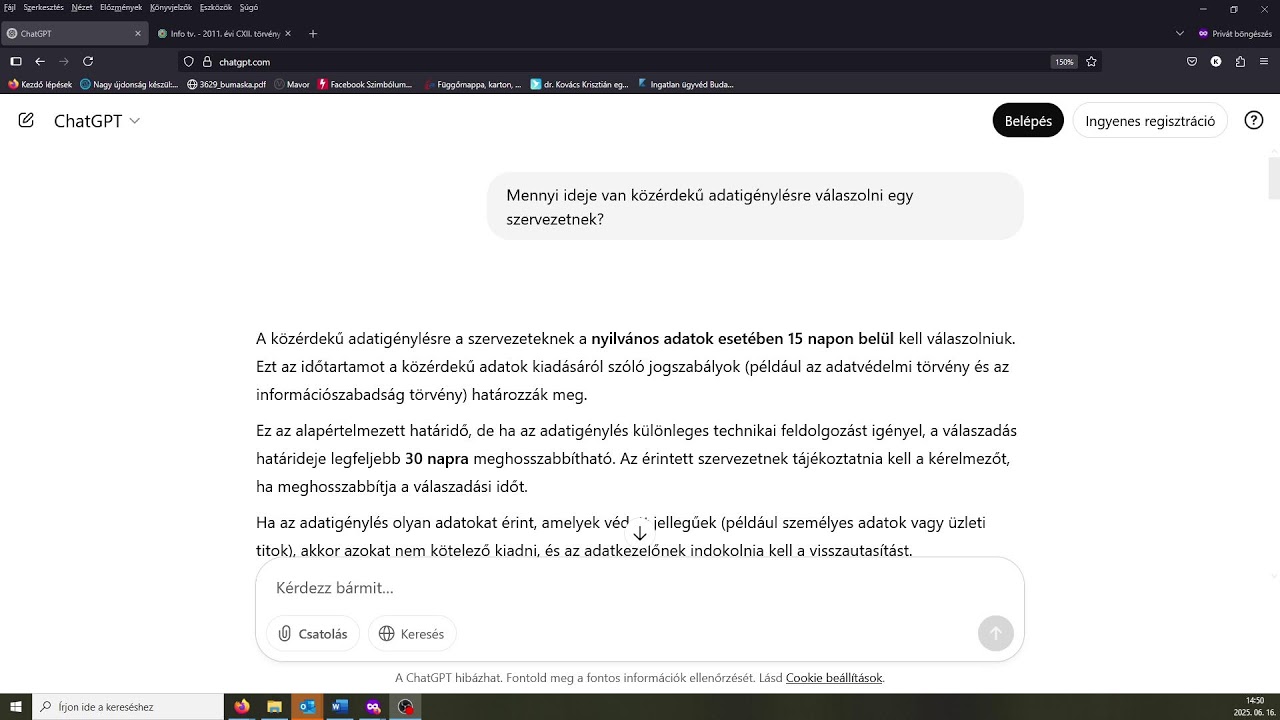Open the dr. Kovács Krisztián bookmark
This screenshot has width=1280, height=720.
(x=580, y=84)
